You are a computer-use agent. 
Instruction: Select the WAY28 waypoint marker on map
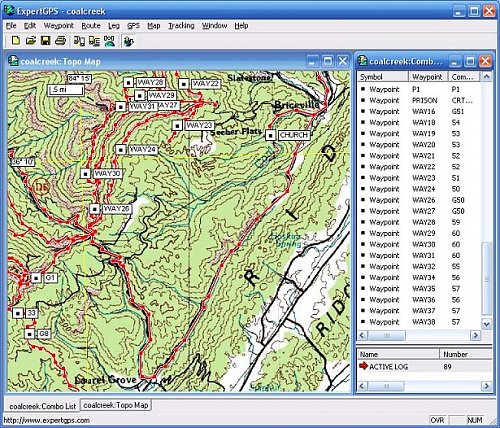coord(128,82)
